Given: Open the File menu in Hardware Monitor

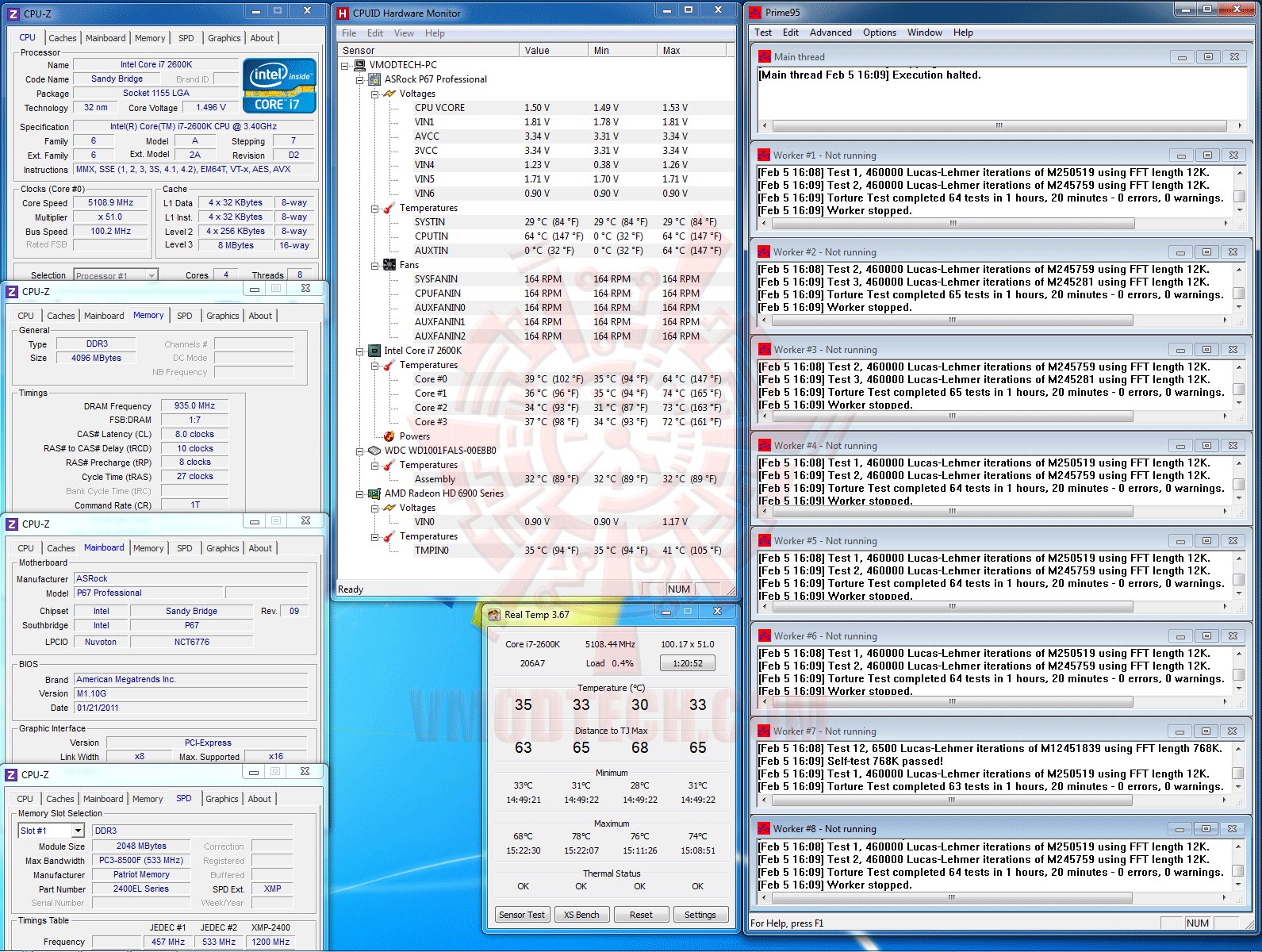Looking at the screenshot, I should [x=349, y=33].
